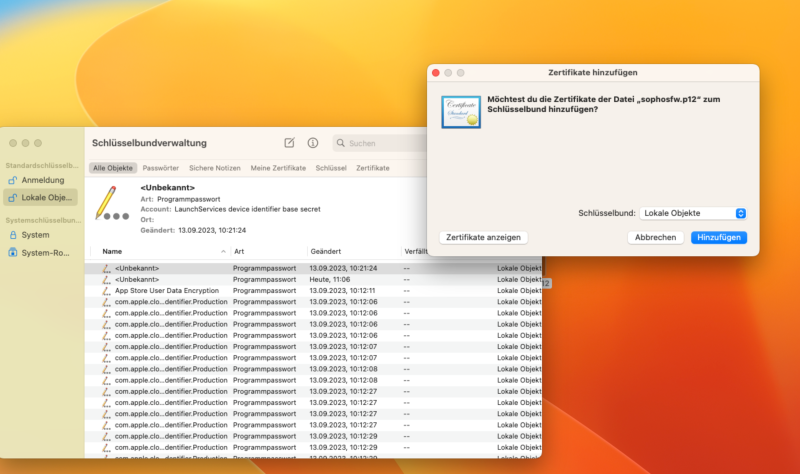Viewport: 800px width, 474px height.
Task: Open the Schlüsselbund dropdown showing Lokale Objekte
Action: point(693,213)
